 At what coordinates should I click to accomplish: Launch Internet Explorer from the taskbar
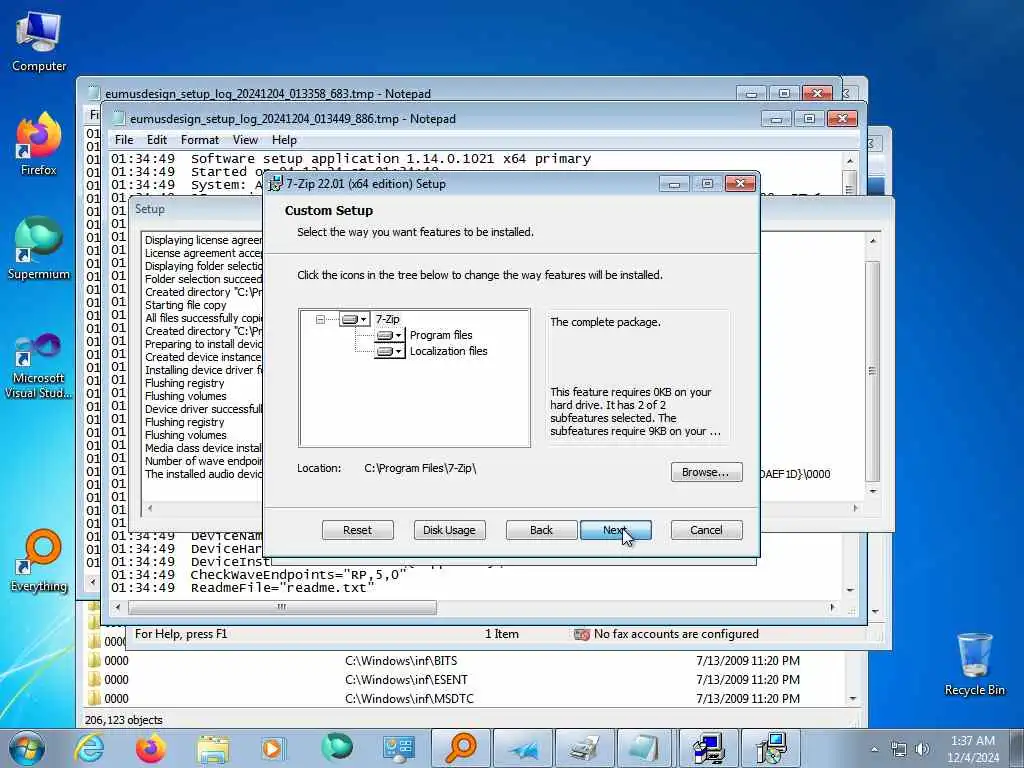coord(89,748)
